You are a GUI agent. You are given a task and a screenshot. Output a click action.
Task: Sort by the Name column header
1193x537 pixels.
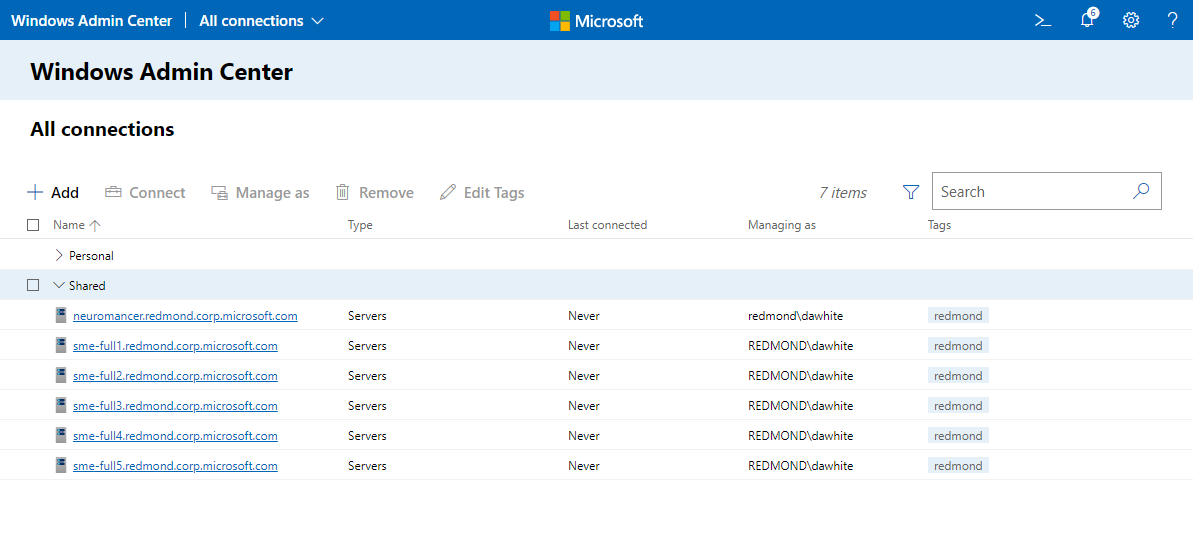coord(69,225)
